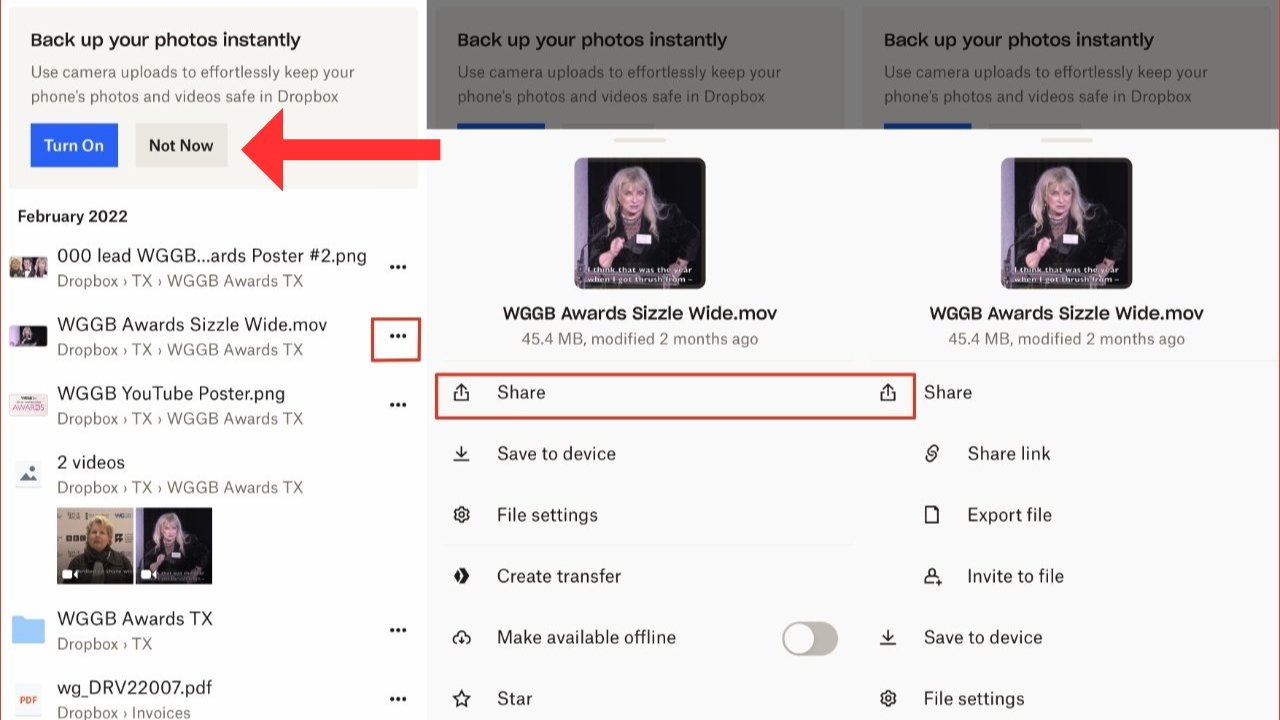
Task: Click the cloud icon for Make available offline
Action: tap(461, 637)
